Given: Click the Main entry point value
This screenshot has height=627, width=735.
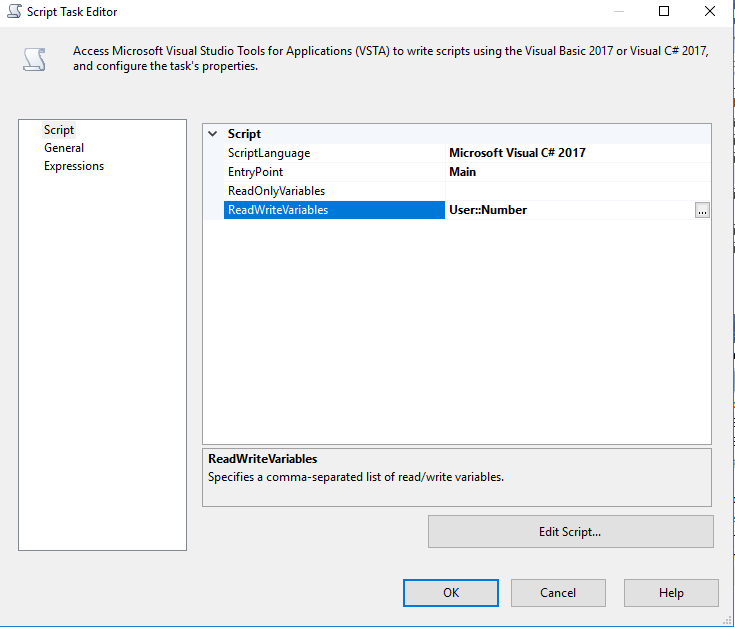Looking at the screenshot, I should pos(462,172).
